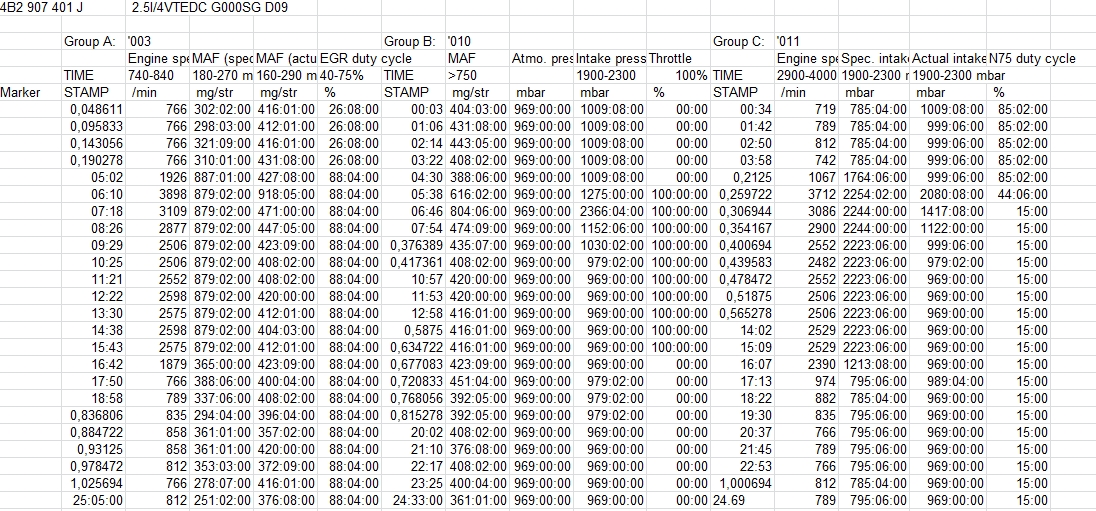Select the N75 value 44:06:00
1096x511 pixels.
[1019, 194]
